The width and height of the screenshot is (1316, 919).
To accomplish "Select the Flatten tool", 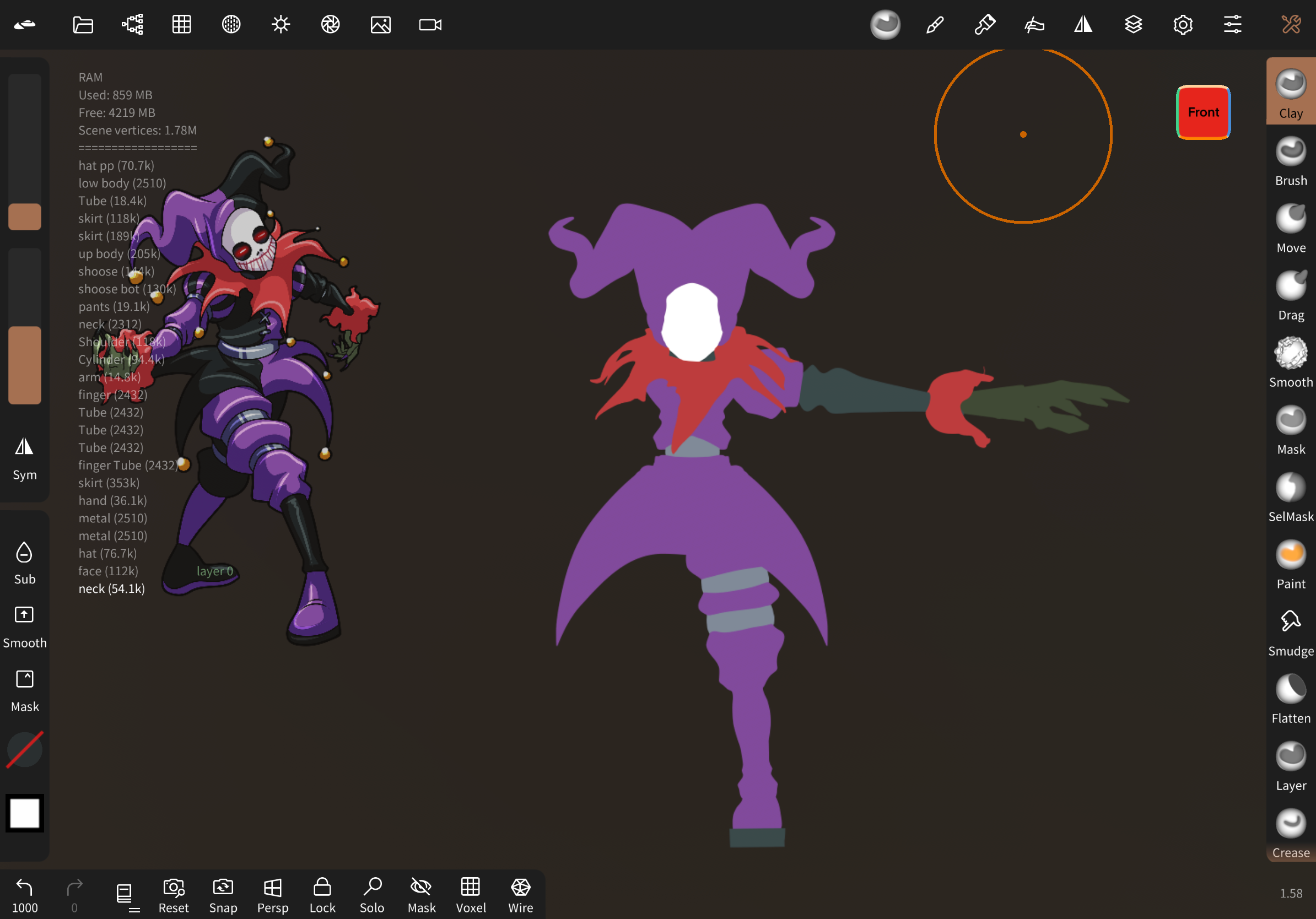I will click(1291, 699).
